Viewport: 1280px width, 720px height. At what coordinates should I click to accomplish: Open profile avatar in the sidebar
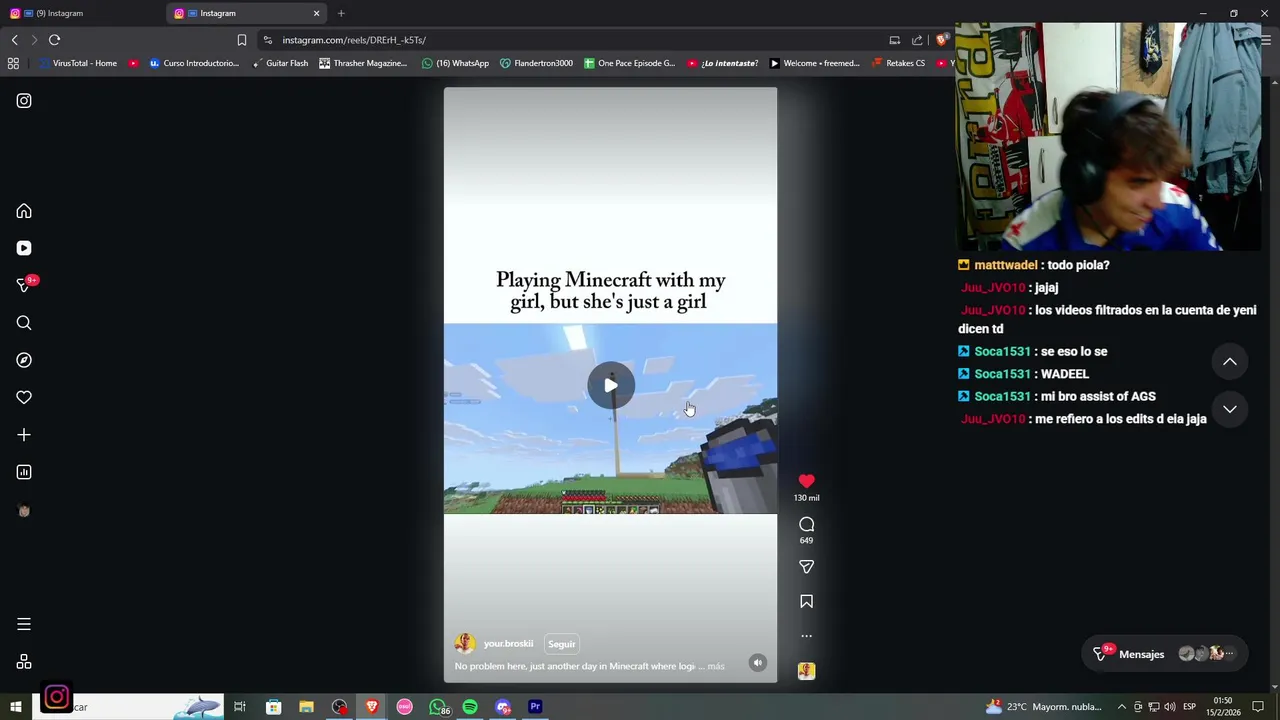(x=24, y=510)
